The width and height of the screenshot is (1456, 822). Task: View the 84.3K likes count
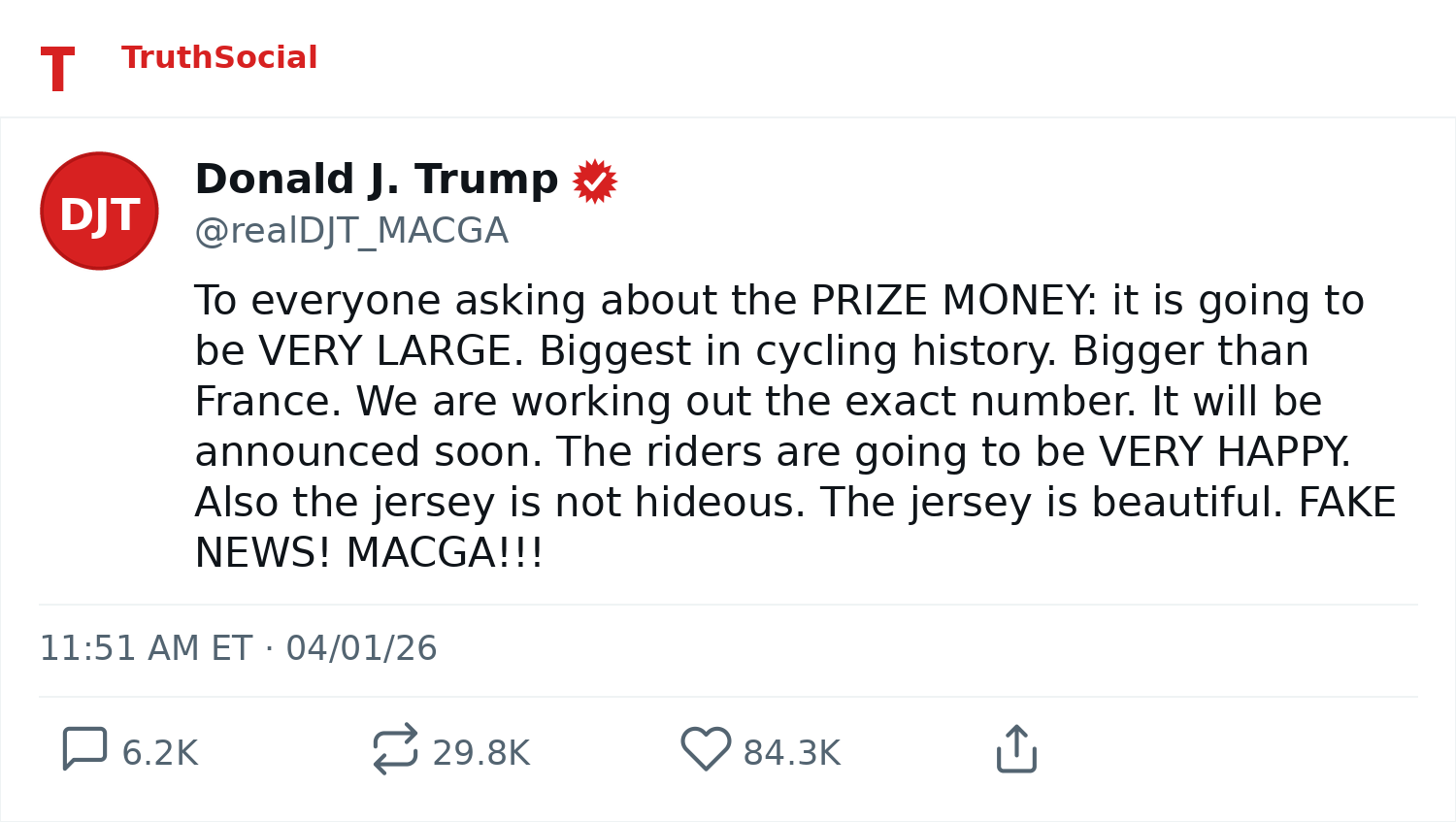(792, 753)
